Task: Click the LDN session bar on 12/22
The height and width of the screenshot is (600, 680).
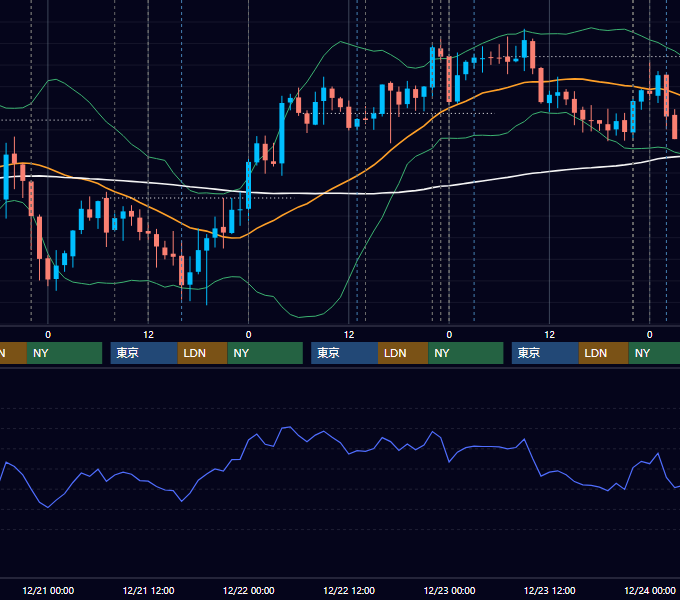Action: click(403, 353)
